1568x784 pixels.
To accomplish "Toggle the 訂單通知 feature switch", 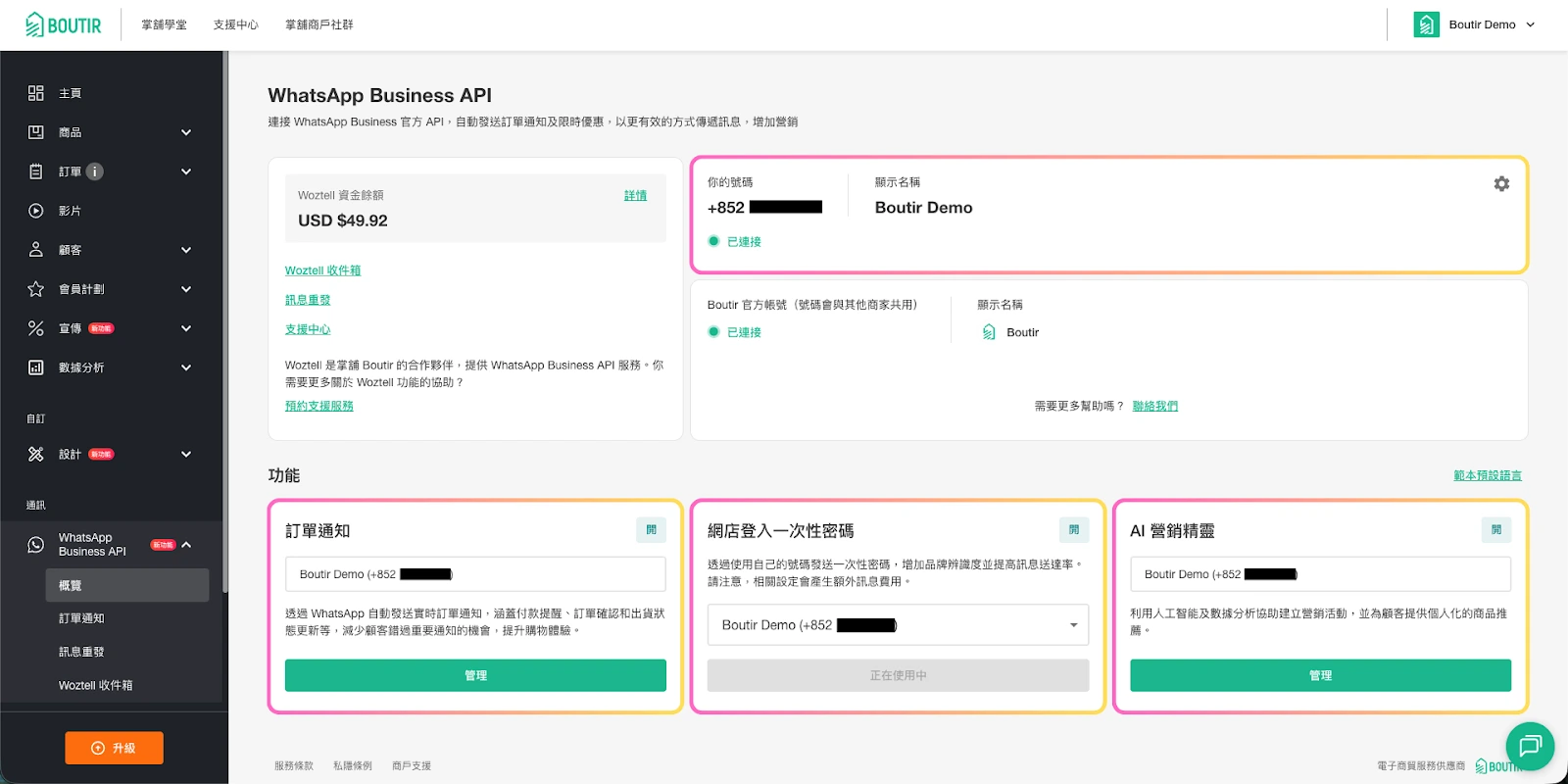I will (x=651, y=530).
